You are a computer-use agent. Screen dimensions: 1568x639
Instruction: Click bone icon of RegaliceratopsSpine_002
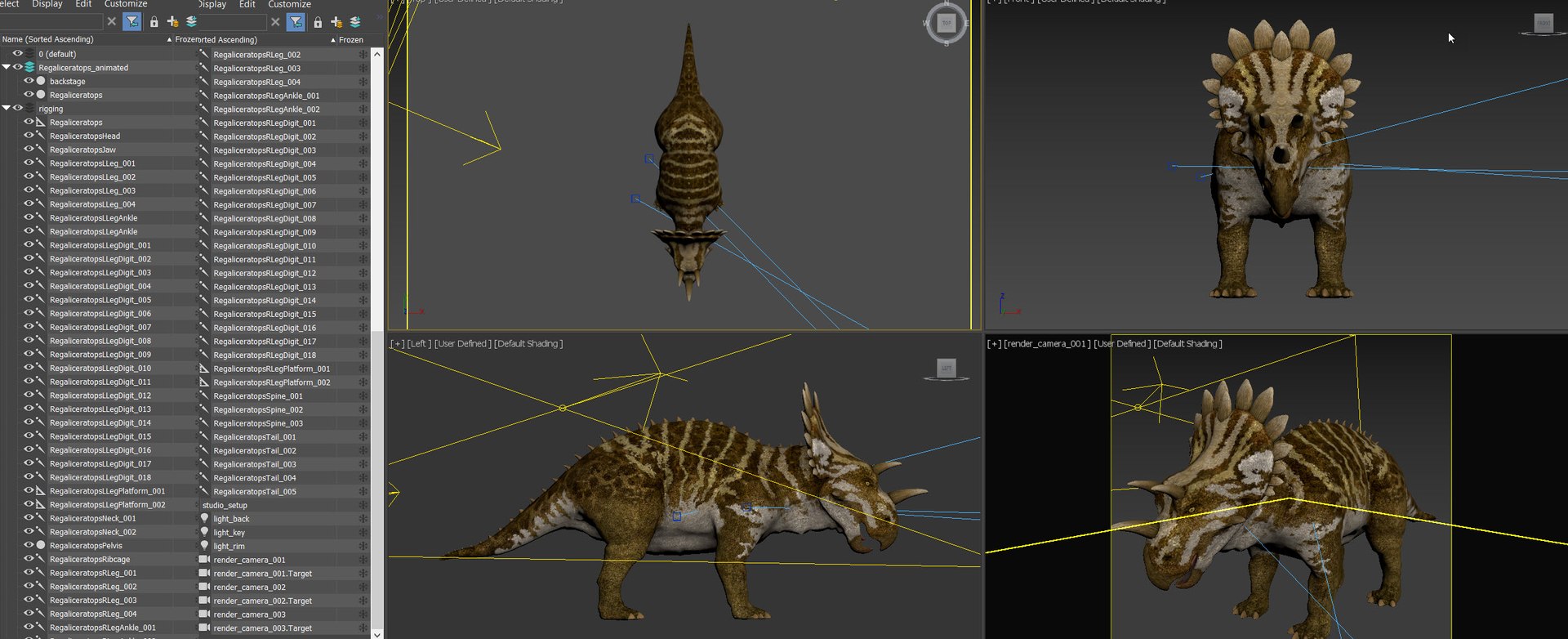tap(205, 409)
